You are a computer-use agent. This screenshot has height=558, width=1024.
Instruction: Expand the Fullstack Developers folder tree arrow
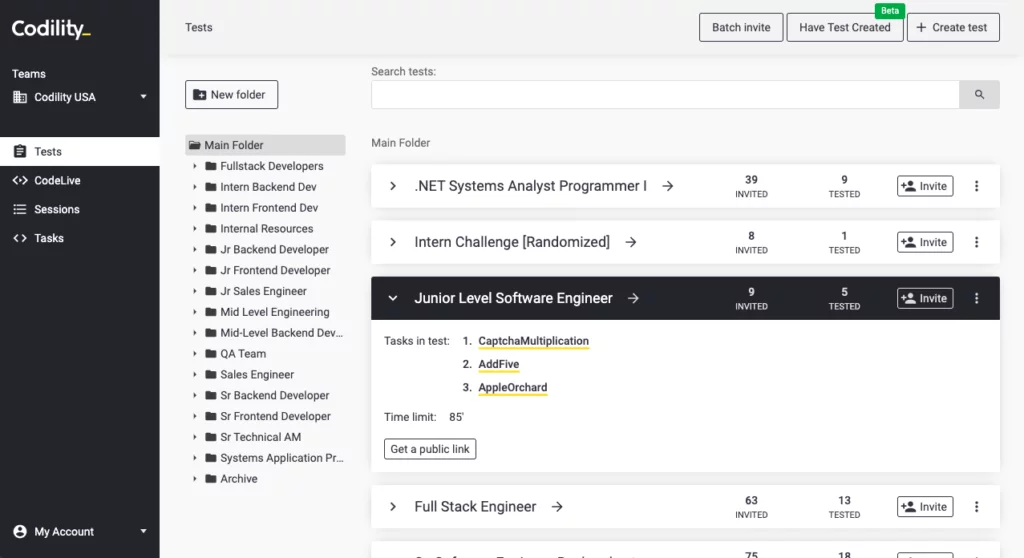[195, 166]
